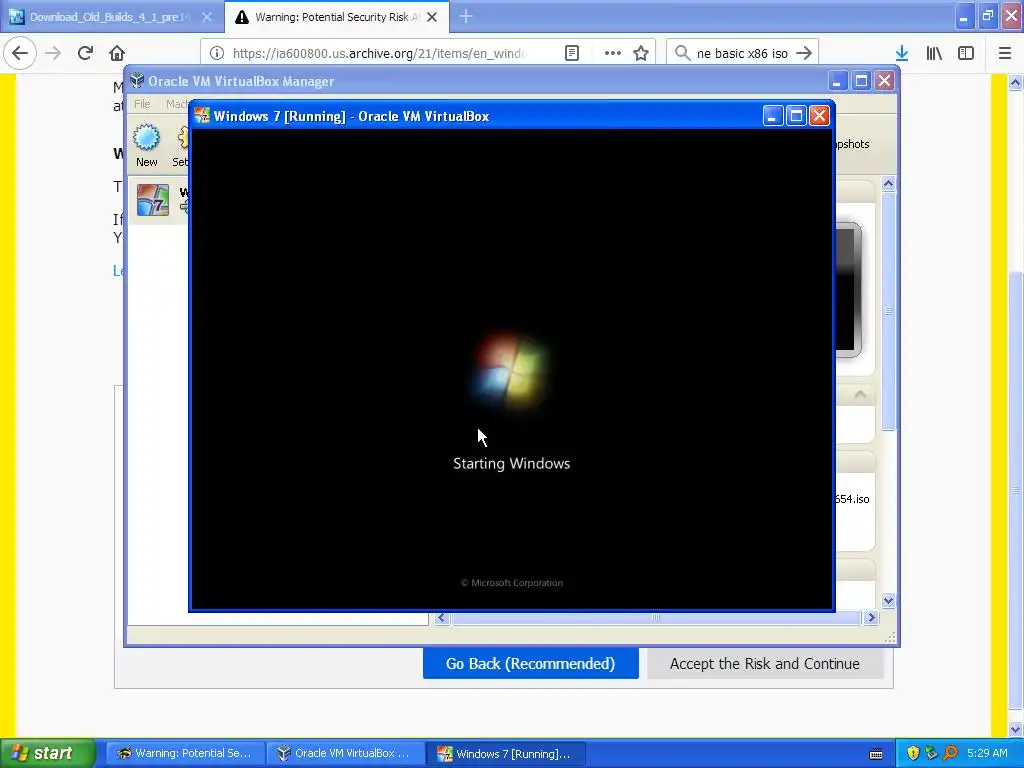Viewport: 1024px width, 768px height.
Task: Click VirtualBox Manager horizontal scroll left arrow
Action: (442, 618)
